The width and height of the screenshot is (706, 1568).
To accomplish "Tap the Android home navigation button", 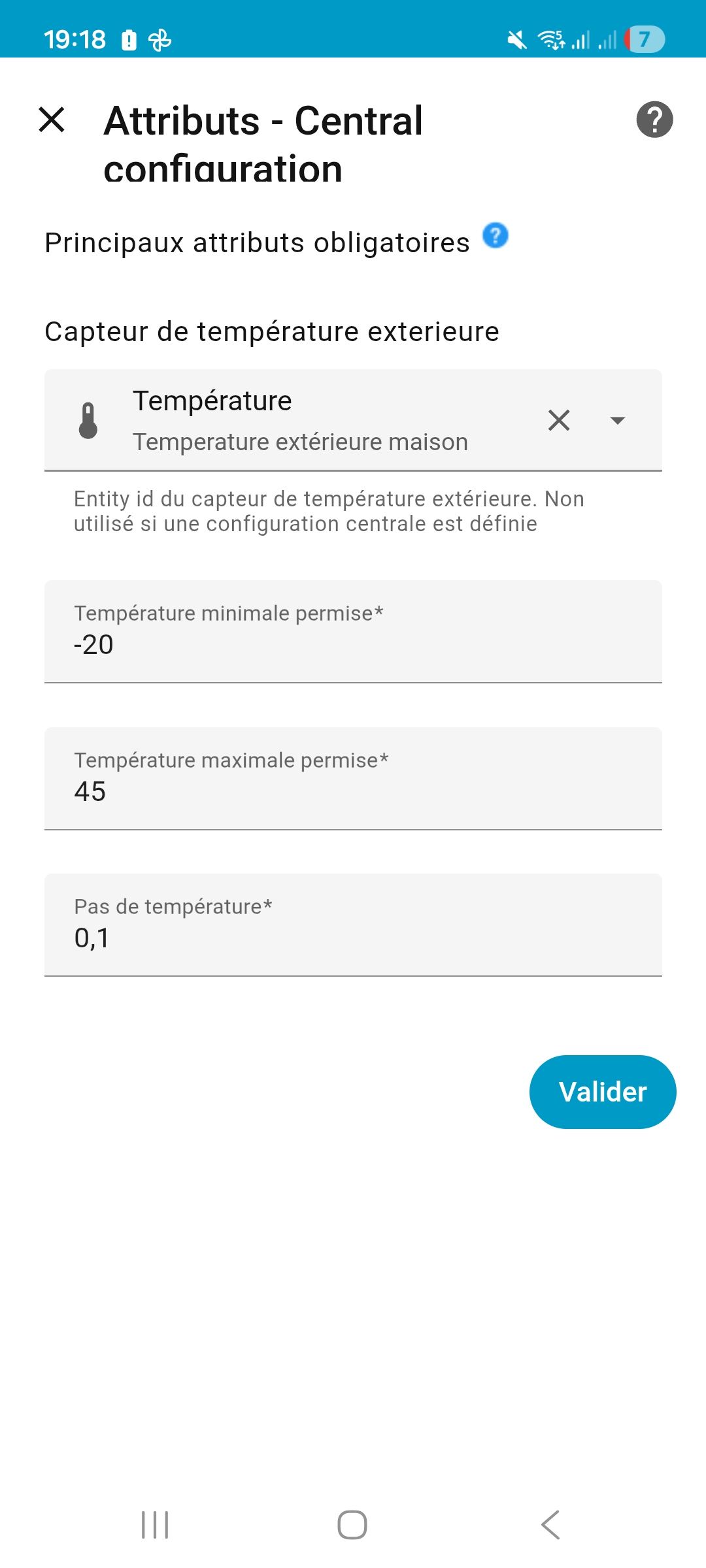I will coord(352,1525).
